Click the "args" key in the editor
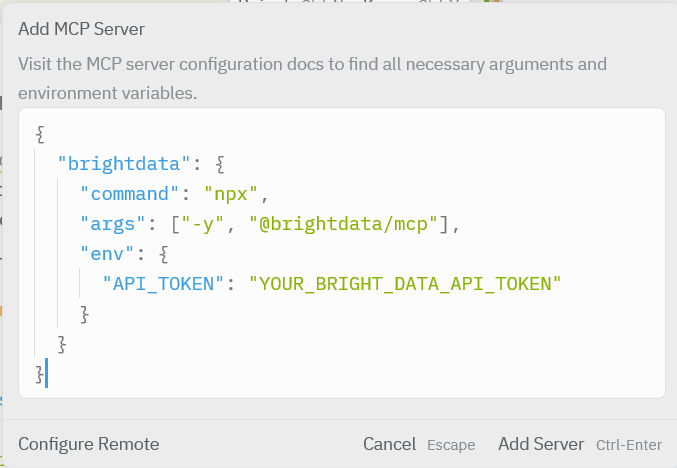Image resolution: width=677 pixels, height=468 pixels. 113,223
